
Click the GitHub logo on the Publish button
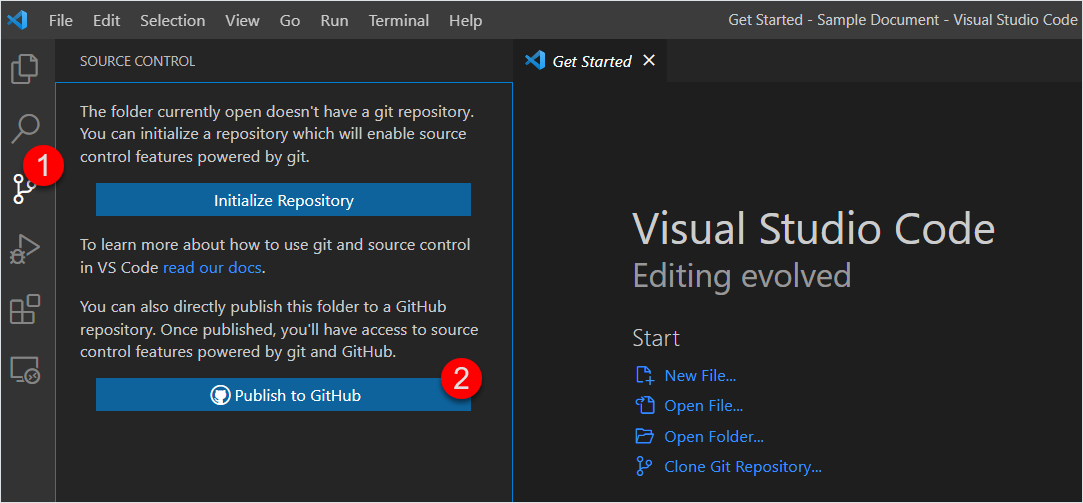[220, 395]
